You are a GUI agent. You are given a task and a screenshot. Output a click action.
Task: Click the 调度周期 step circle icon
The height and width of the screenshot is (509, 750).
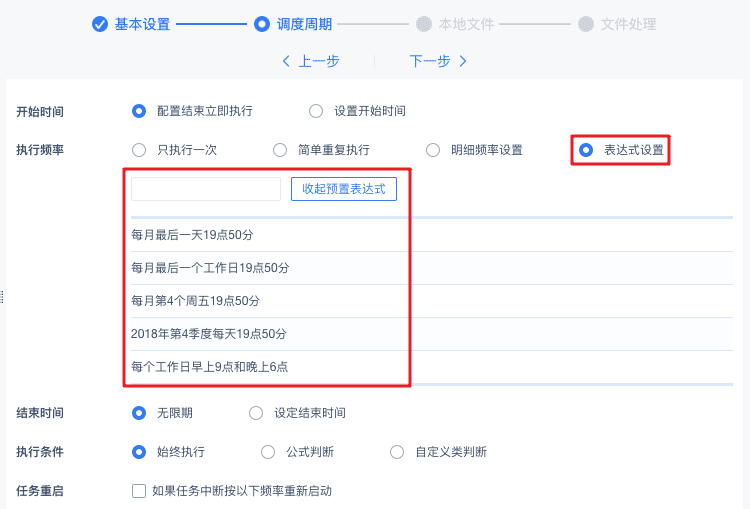point(262,24)
